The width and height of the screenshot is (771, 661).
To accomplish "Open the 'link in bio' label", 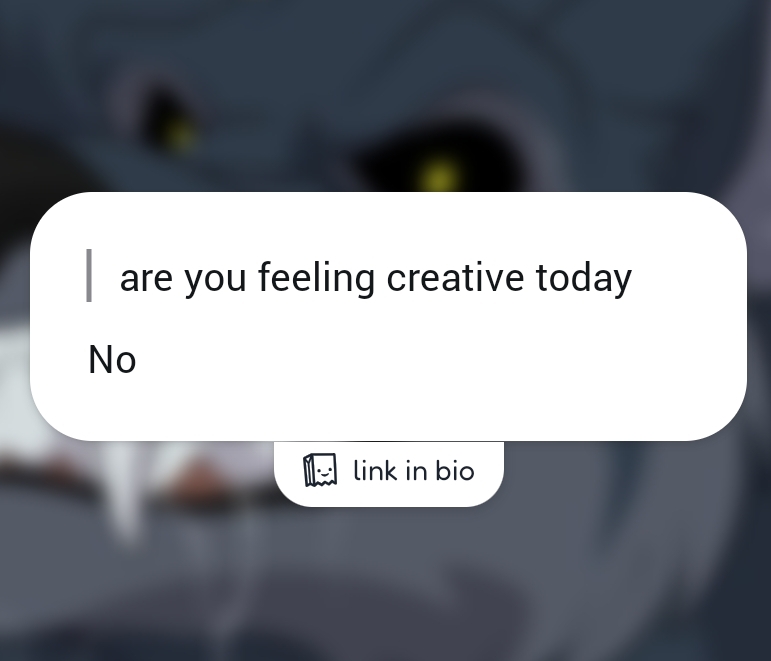I will point(414,471).
